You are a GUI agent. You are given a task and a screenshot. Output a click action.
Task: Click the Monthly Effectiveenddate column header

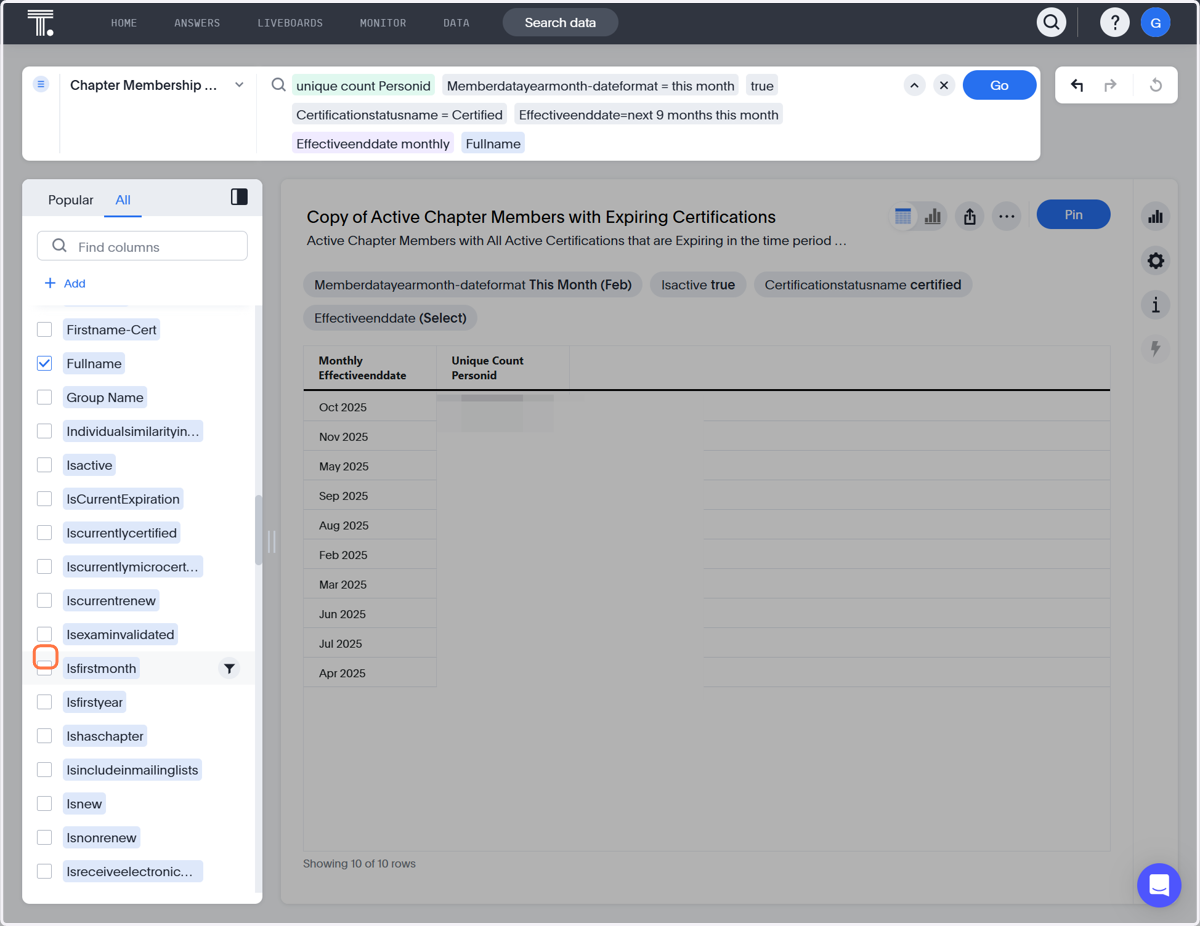370,368
